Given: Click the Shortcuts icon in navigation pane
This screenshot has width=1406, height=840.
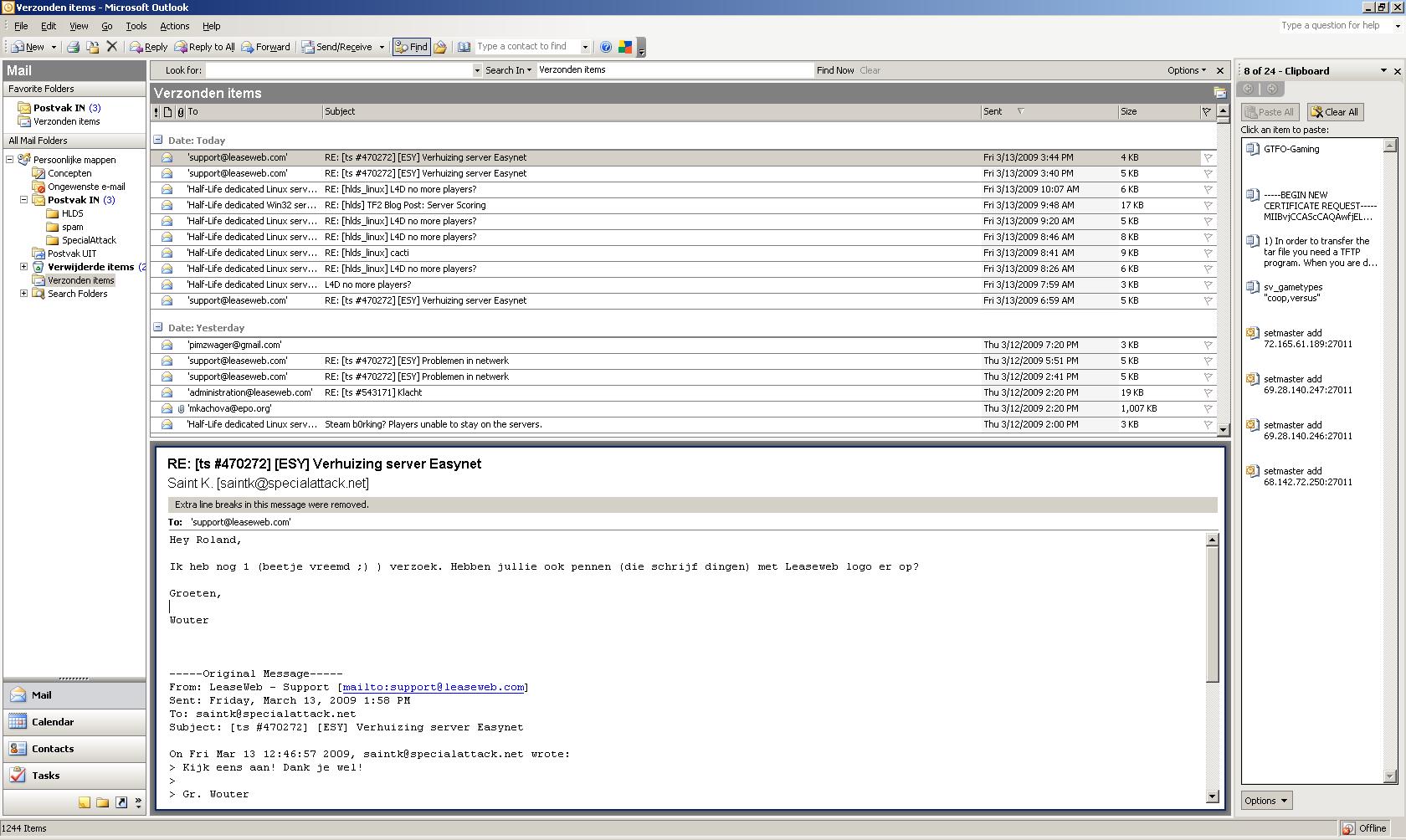Looking at the screenshot, I should [x=121, y=802].
